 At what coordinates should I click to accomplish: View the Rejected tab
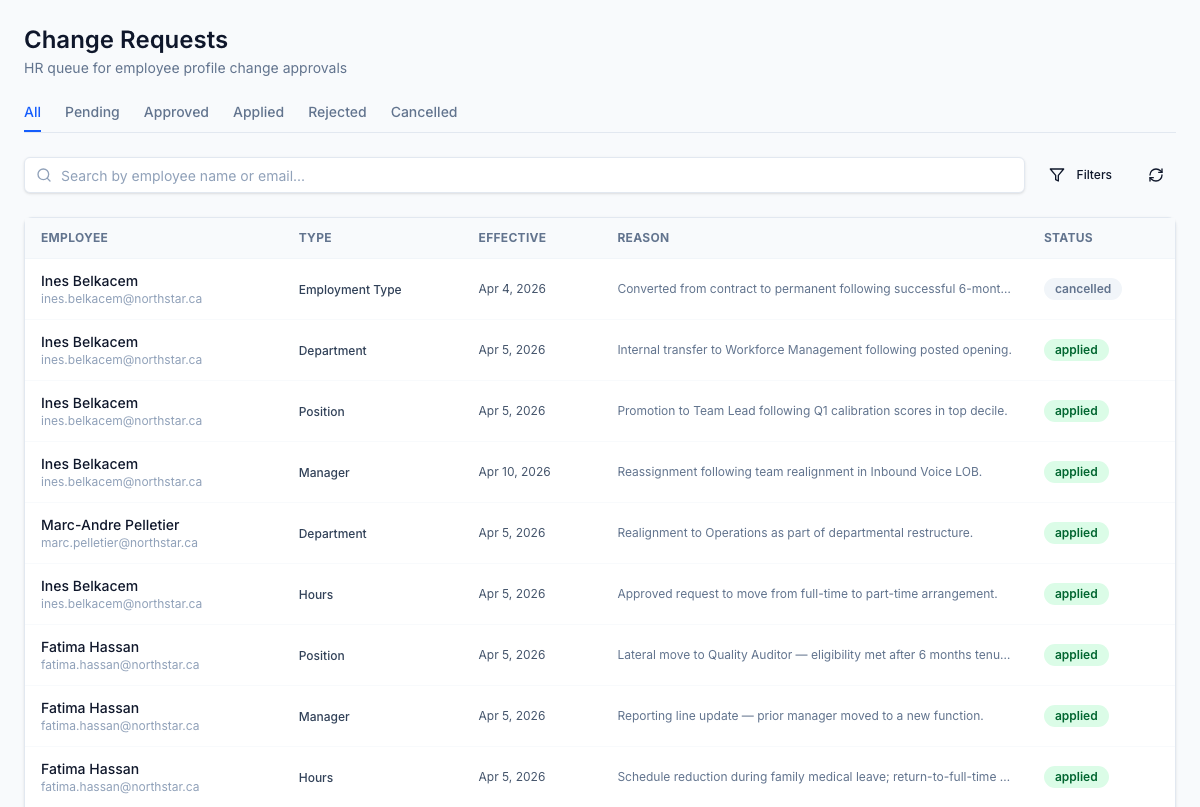(337, 112)
